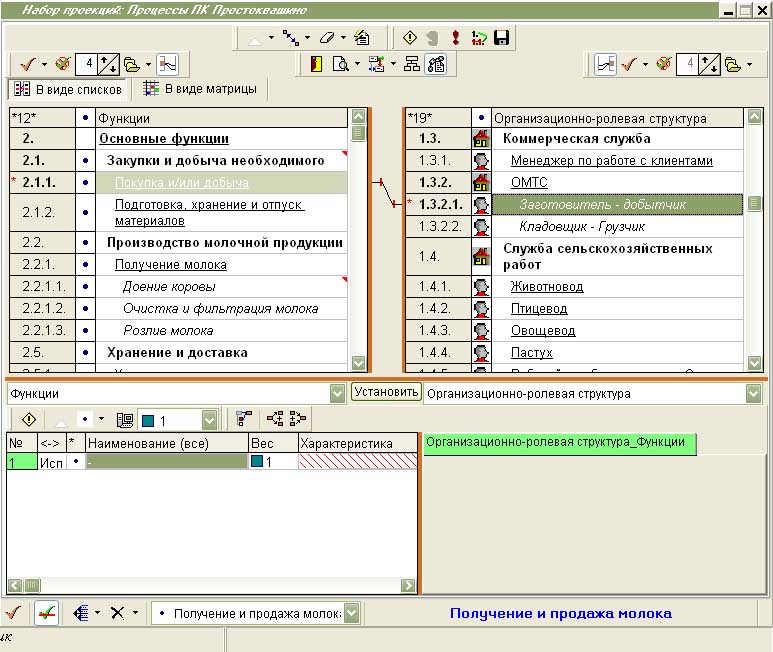Screen dimensions: 773x652
Task: Select the Покупка и/или добыча row
Action: (221, 182)
